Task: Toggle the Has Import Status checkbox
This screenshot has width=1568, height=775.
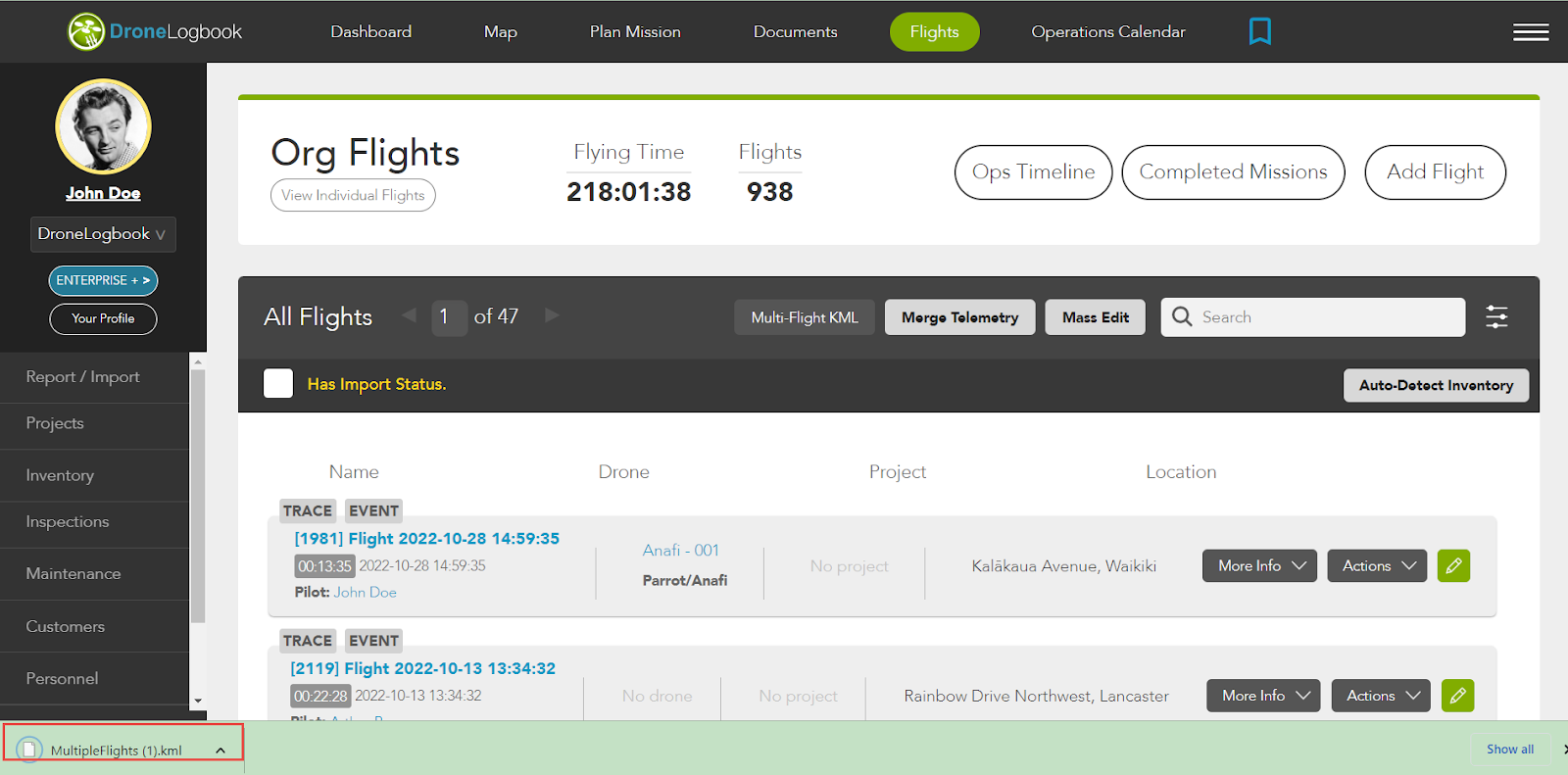Action: pos(278,384)
